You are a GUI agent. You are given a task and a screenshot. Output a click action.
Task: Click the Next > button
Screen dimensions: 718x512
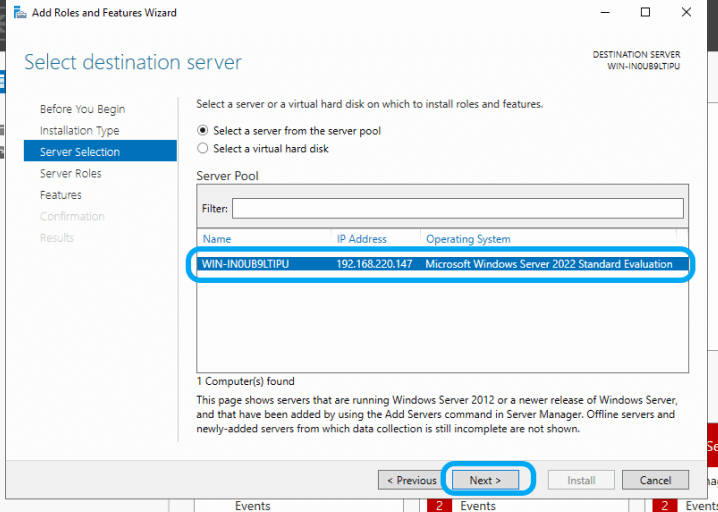click(x=485, y=480)
